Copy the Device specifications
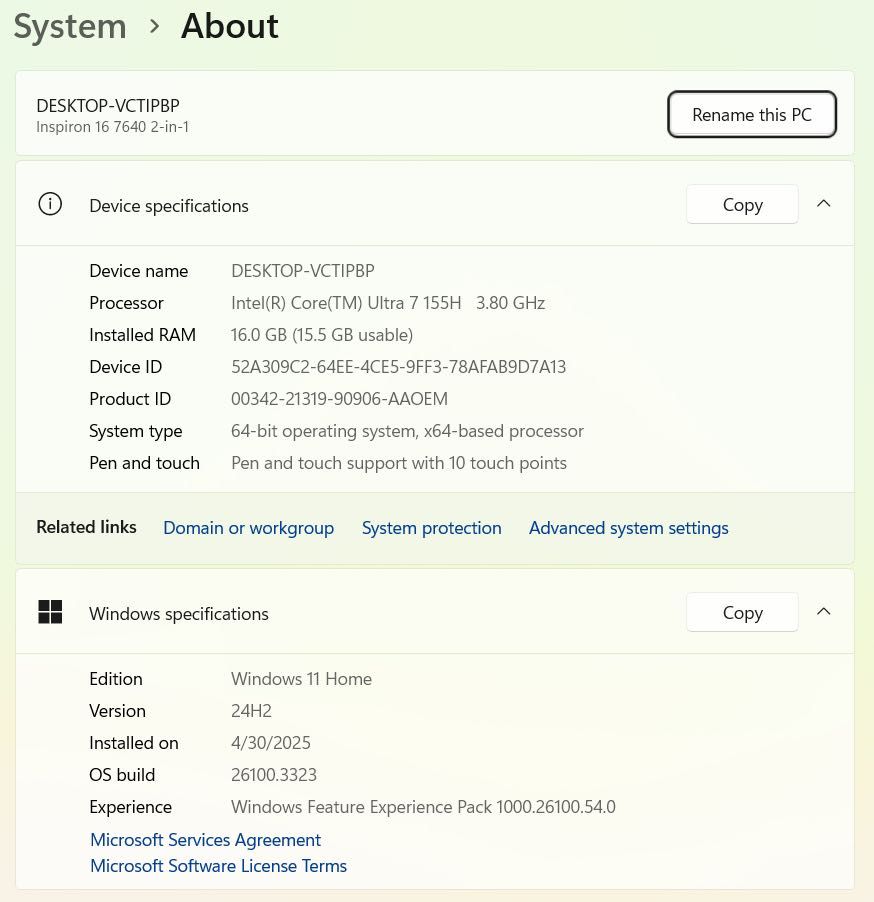 (742, 204)
